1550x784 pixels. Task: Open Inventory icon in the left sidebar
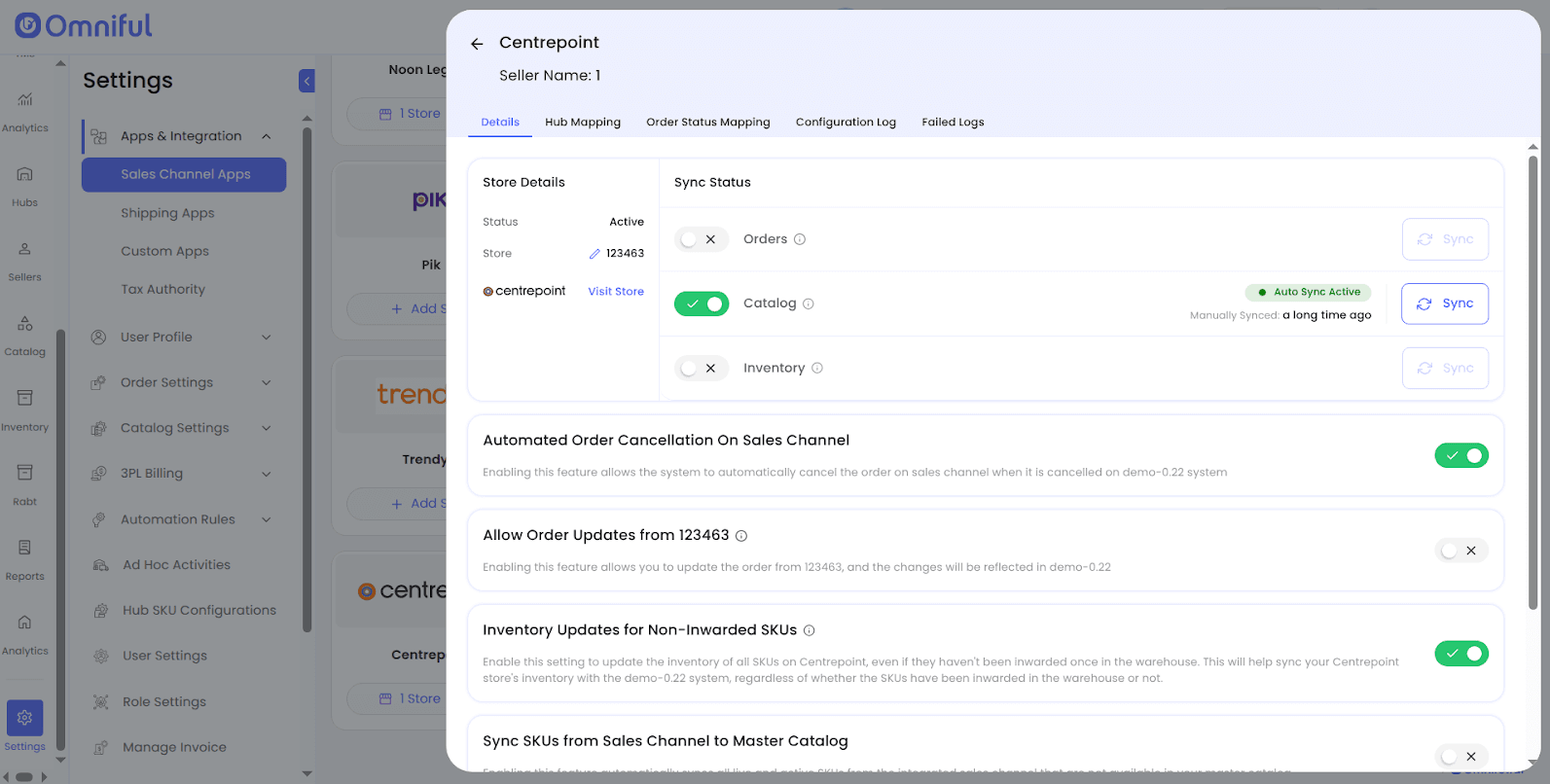coord(25,409)
